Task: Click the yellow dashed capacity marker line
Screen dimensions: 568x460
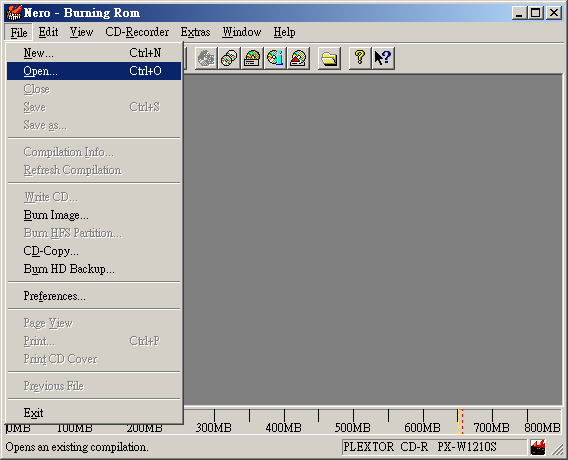Action: [458, 422]
